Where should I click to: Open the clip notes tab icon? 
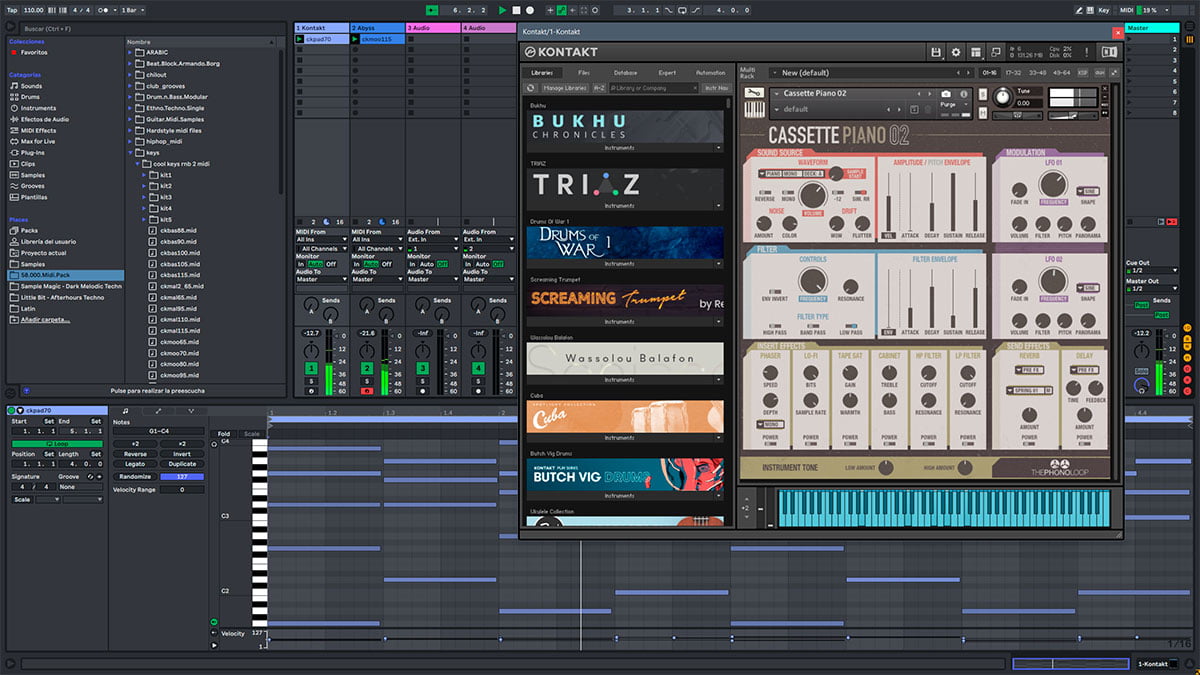(x=125, y=411)
